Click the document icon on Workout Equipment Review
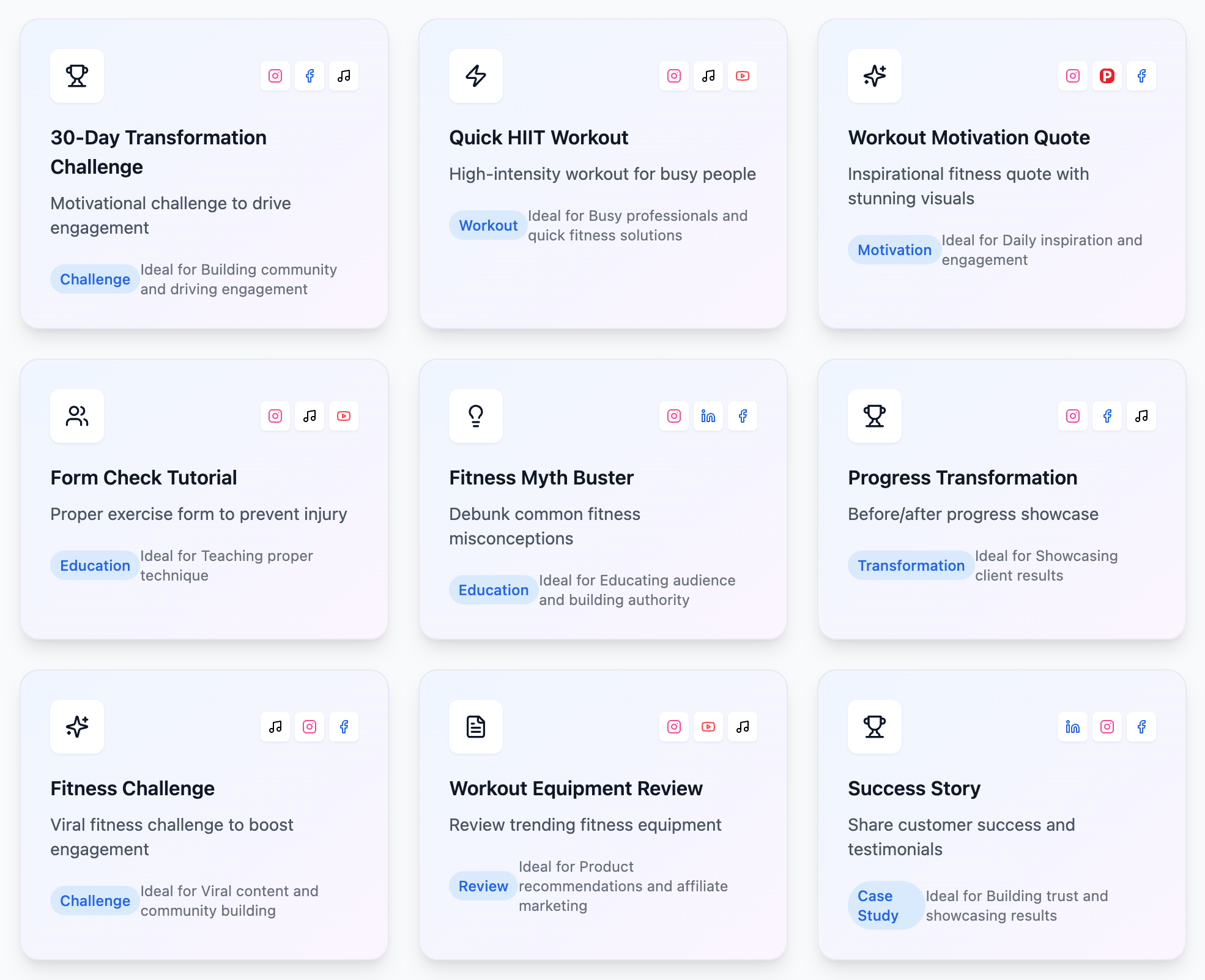The image size is (1205, 980). (475, 727)
